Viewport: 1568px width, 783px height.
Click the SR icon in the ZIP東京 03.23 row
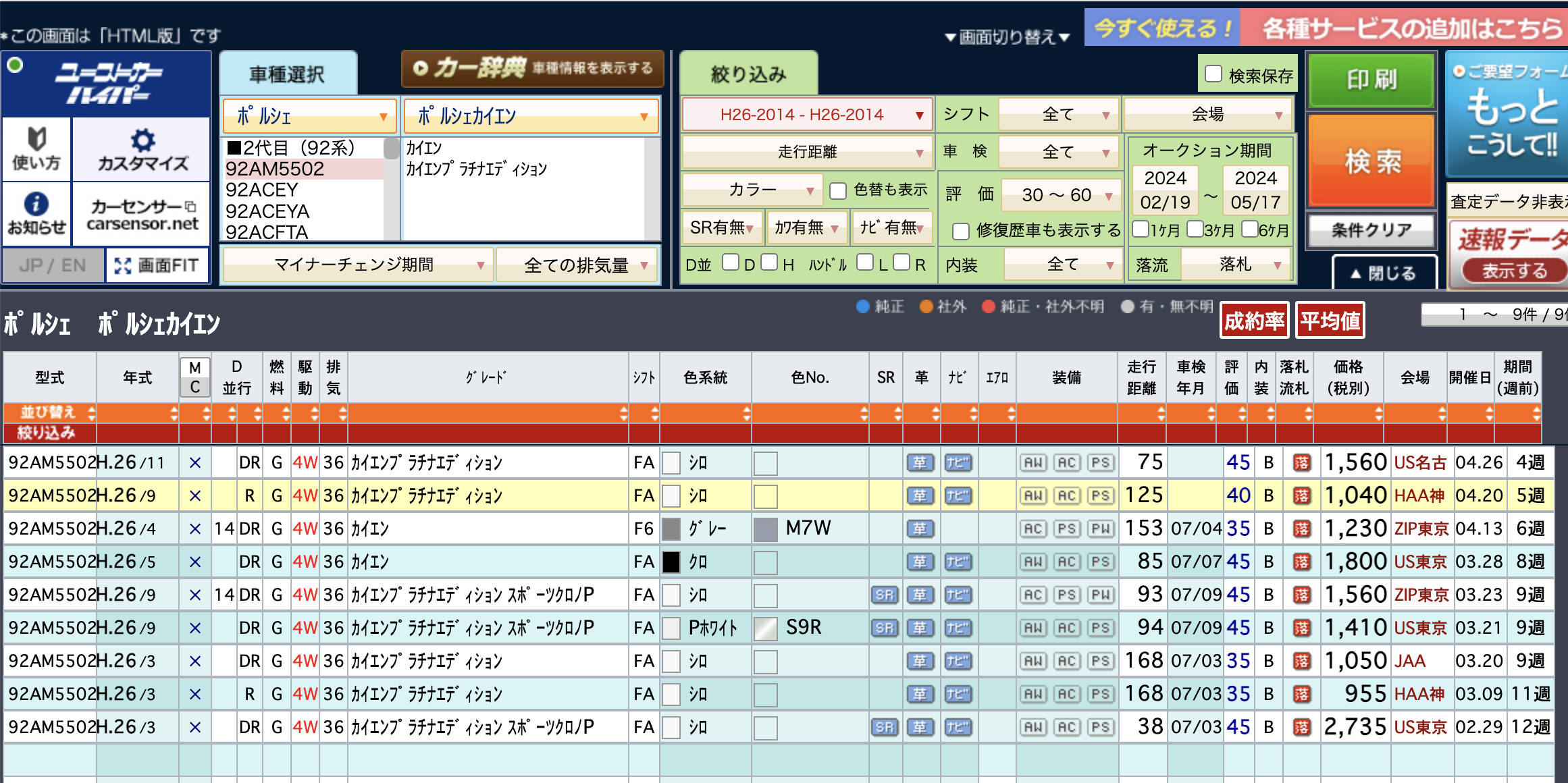(x=885, y=595)
